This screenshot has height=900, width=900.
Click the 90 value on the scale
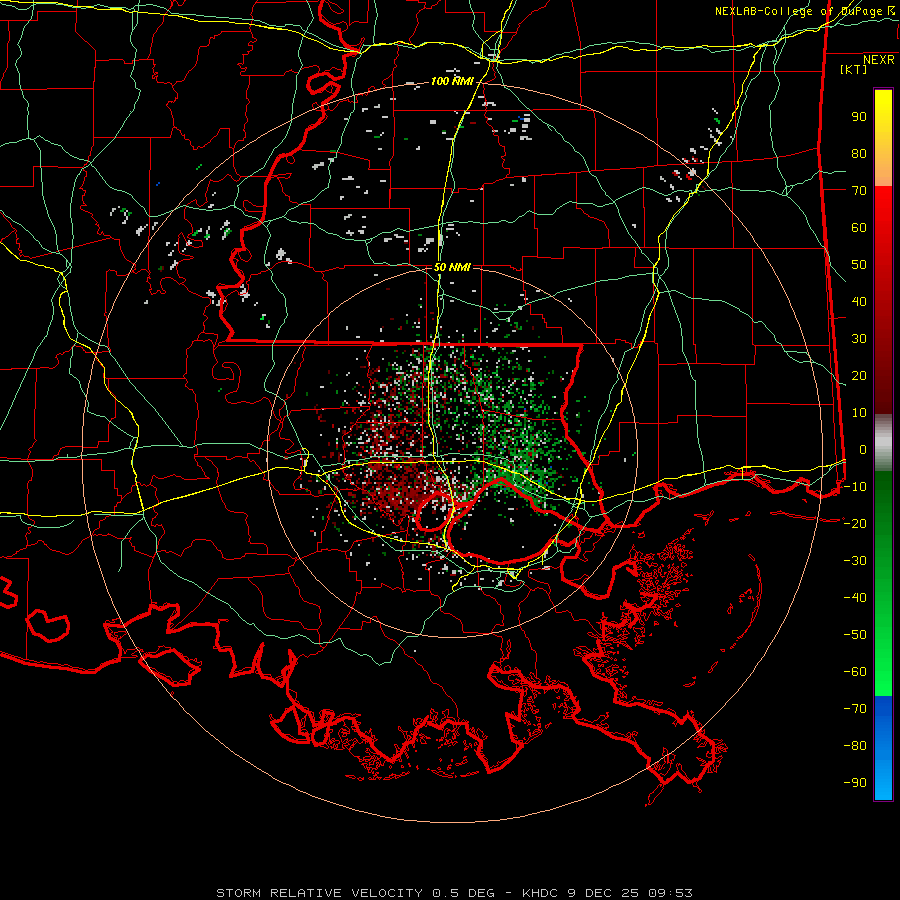pyautogui.click(x=859, y=117)
